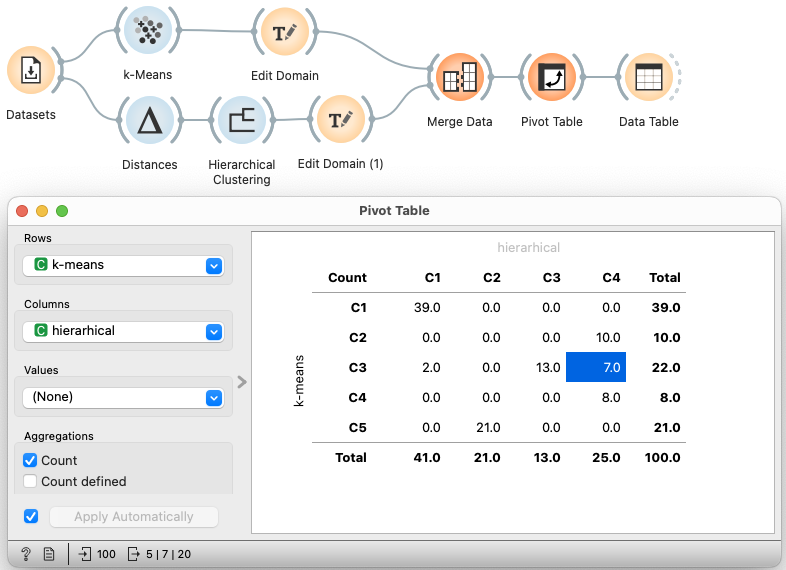Select the 13.0 cell in row C3
This screenshot has width=786, height=570.
(547, 367)
